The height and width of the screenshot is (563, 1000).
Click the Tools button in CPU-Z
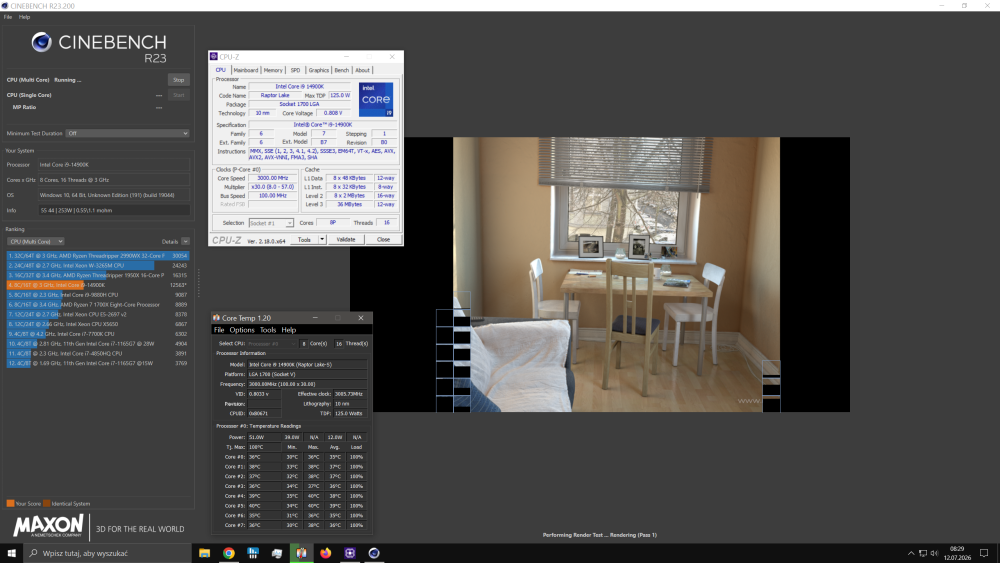pos(304,240)
